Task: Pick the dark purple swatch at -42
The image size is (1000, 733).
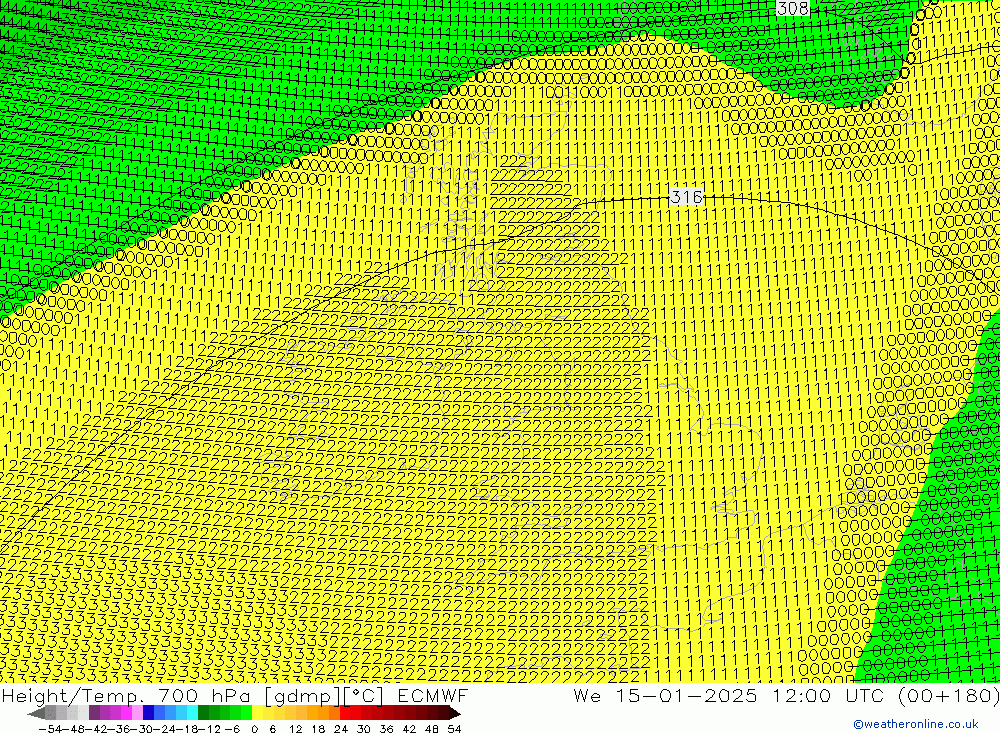Action: pos(94,713)
